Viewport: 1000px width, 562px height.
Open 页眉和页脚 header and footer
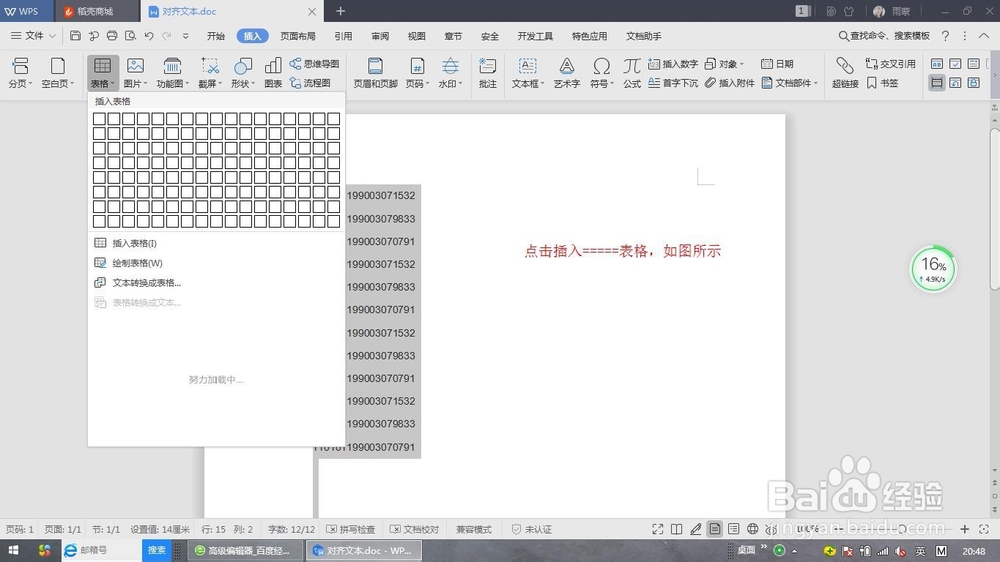coord(376,72)
